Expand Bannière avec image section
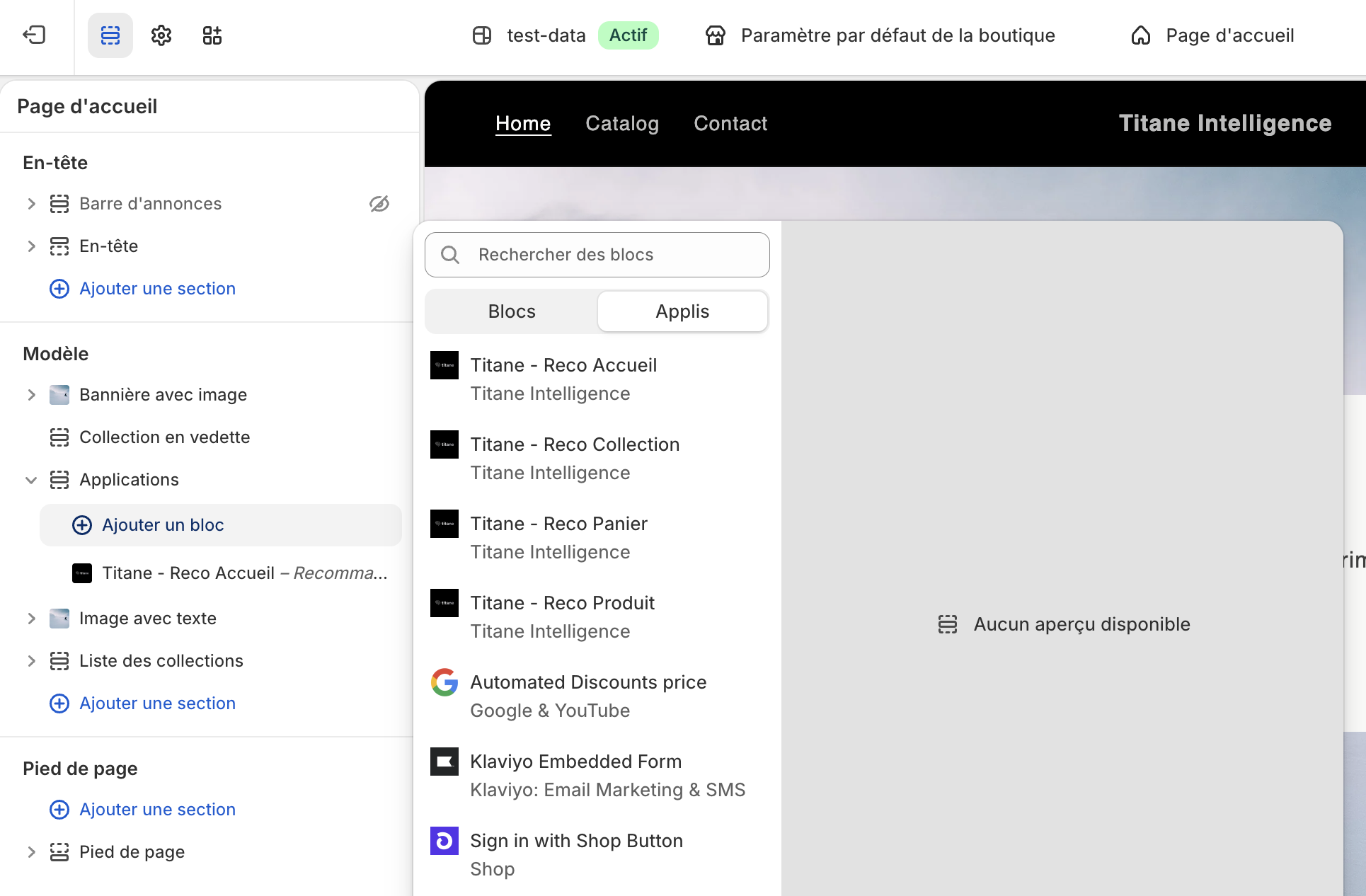Image resolution: width=1366 pixels, height=896 pixels. (31, 395)
